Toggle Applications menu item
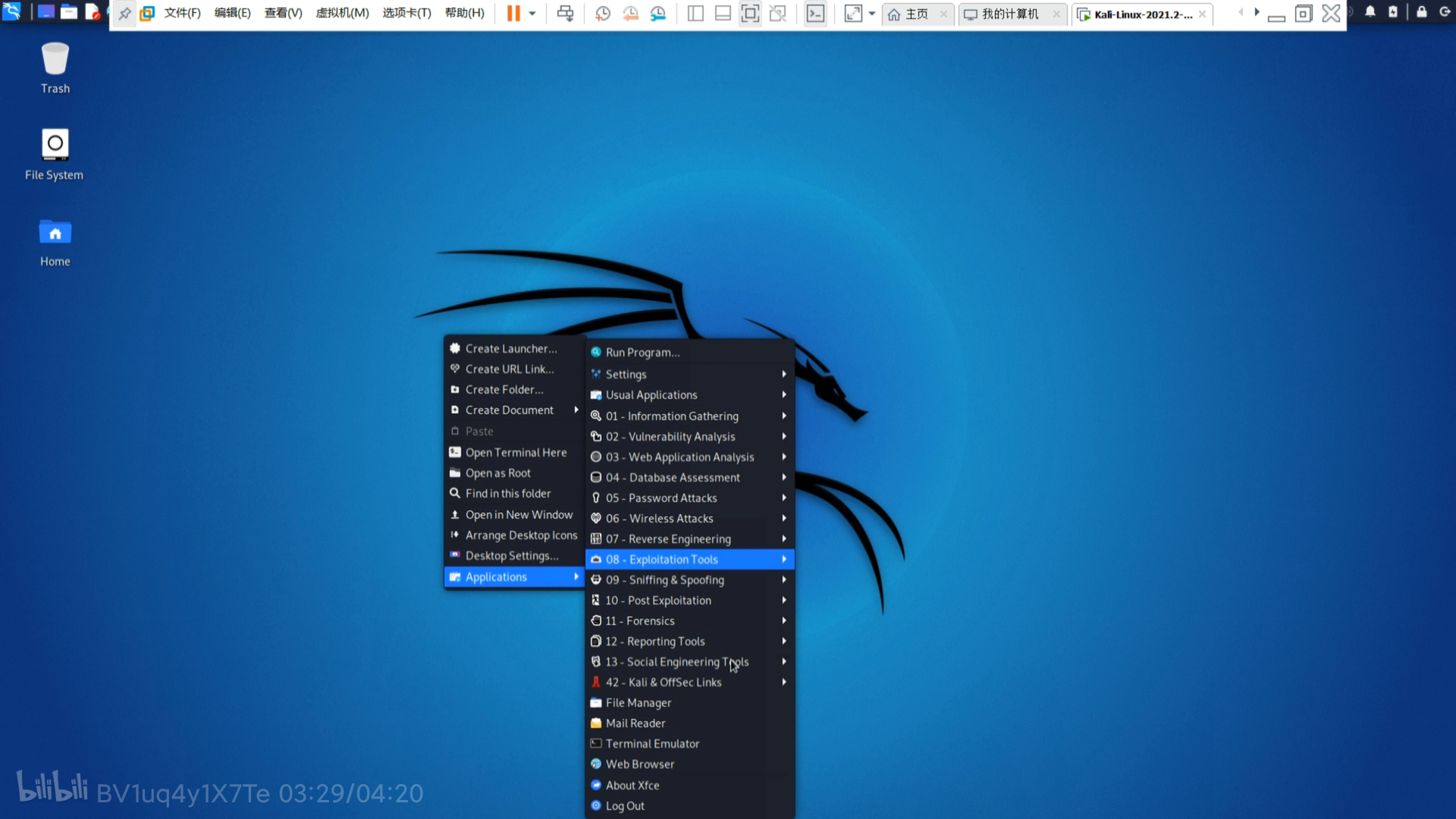The height and width of the screenshot is (819, 1456). (513, 576)
